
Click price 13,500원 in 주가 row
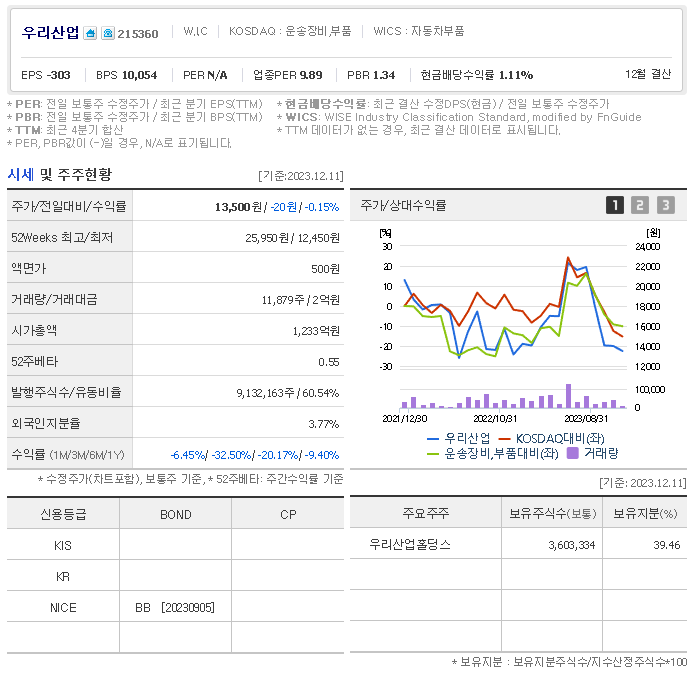tap(238, 207)
